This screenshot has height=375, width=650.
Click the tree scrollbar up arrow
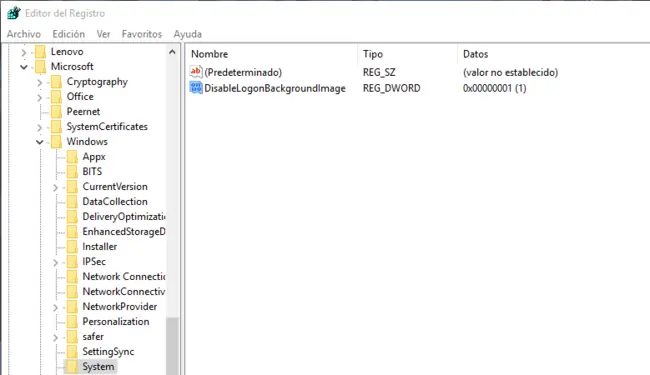(x=172, y=52)
